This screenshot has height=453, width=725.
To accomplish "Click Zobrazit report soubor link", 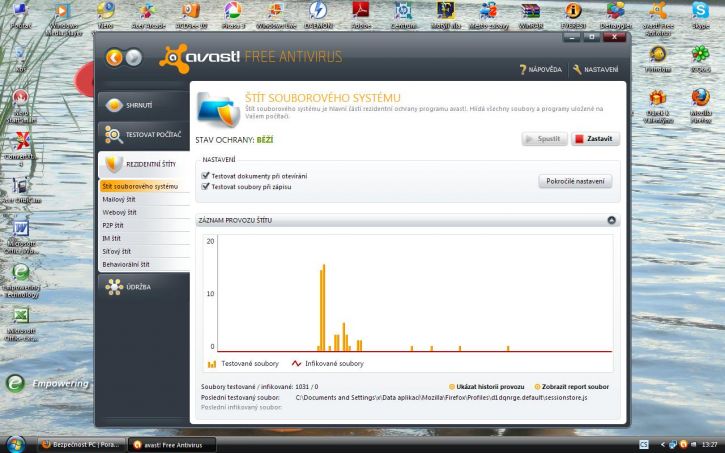I will 572,387.
